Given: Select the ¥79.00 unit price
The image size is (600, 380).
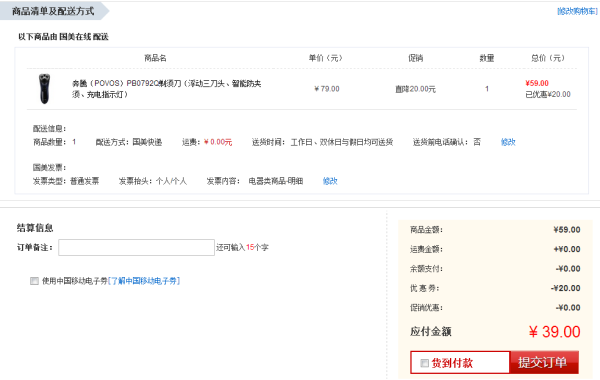Looking at the screenshot, I should coord(327,89).
